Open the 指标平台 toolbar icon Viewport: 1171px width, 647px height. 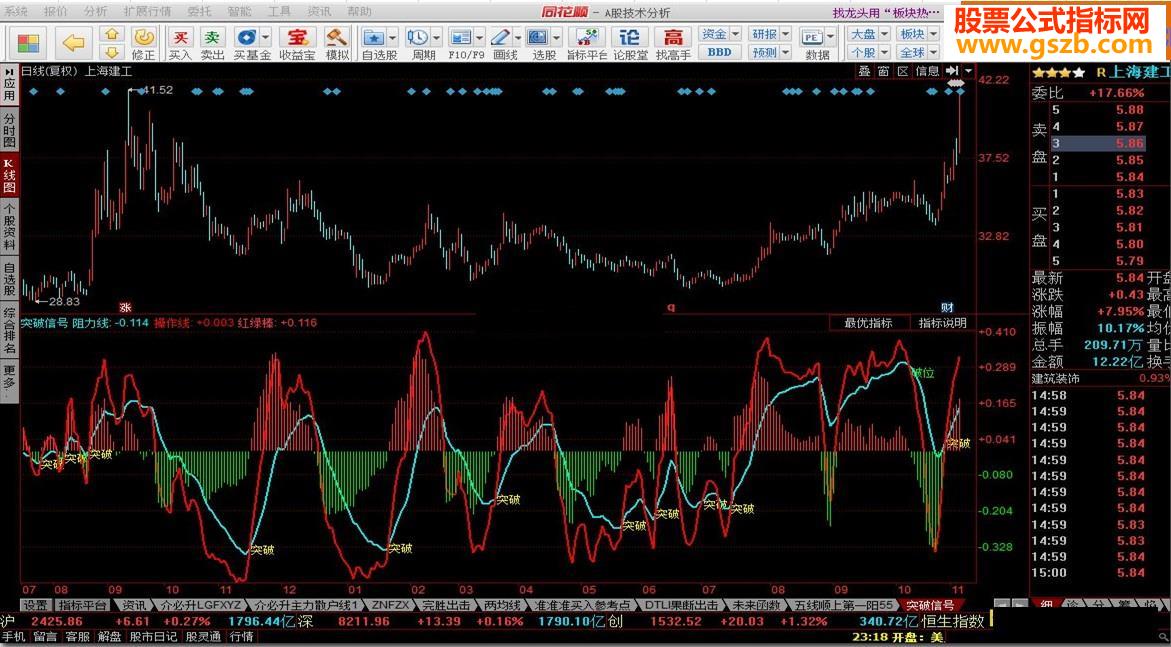click(x=586, y=43)
